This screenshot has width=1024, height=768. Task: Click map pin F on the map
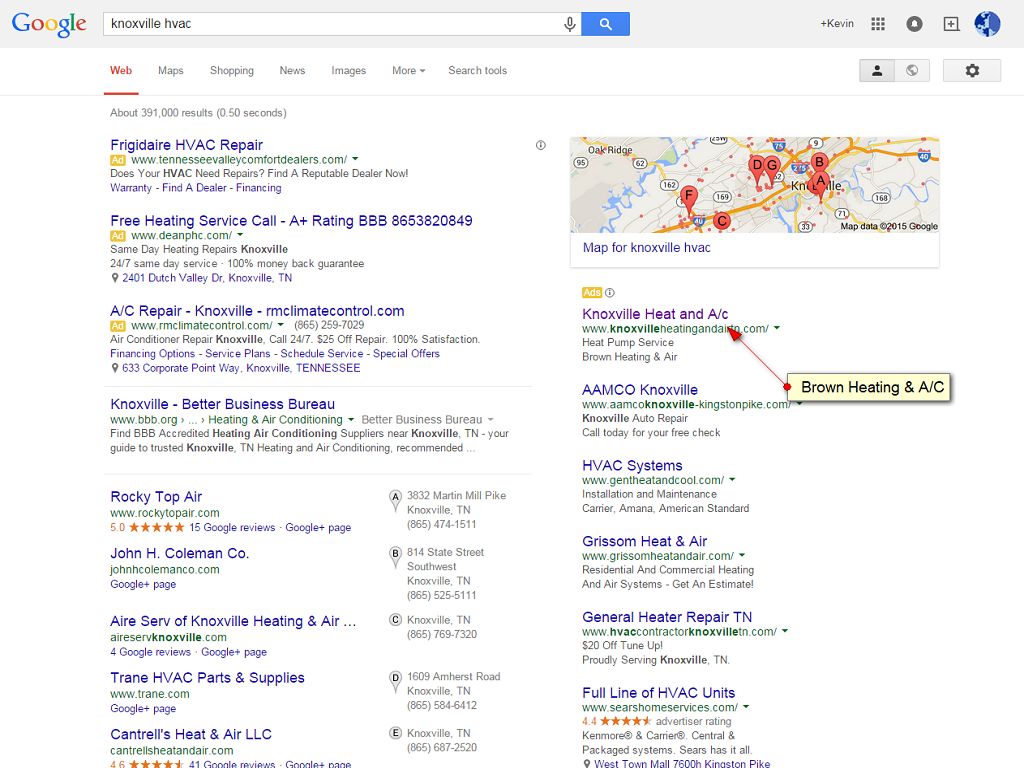(x=688, y=198)
